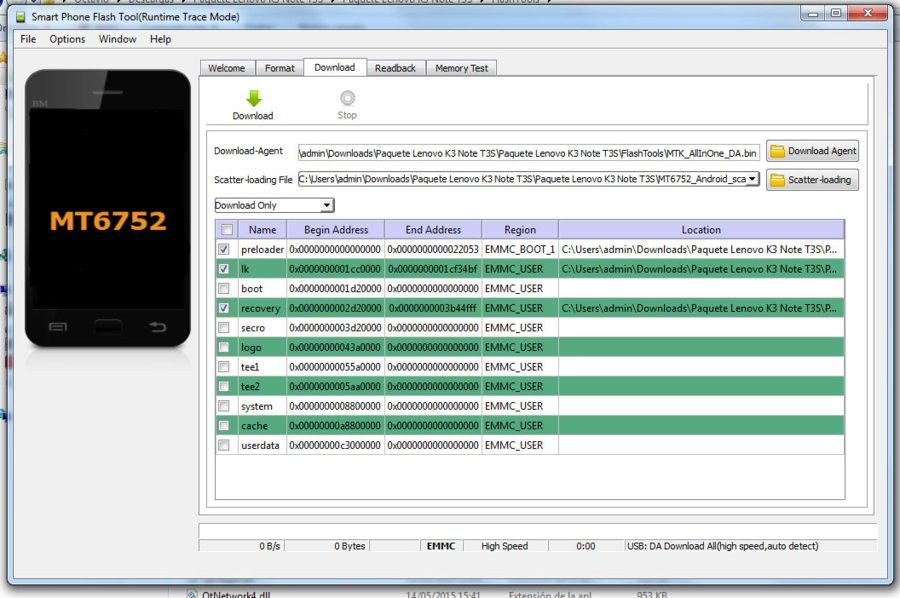Viewport: 900px width, 598px height.
Task: Click the Download-Agent path field
Action: pos(529,153)
